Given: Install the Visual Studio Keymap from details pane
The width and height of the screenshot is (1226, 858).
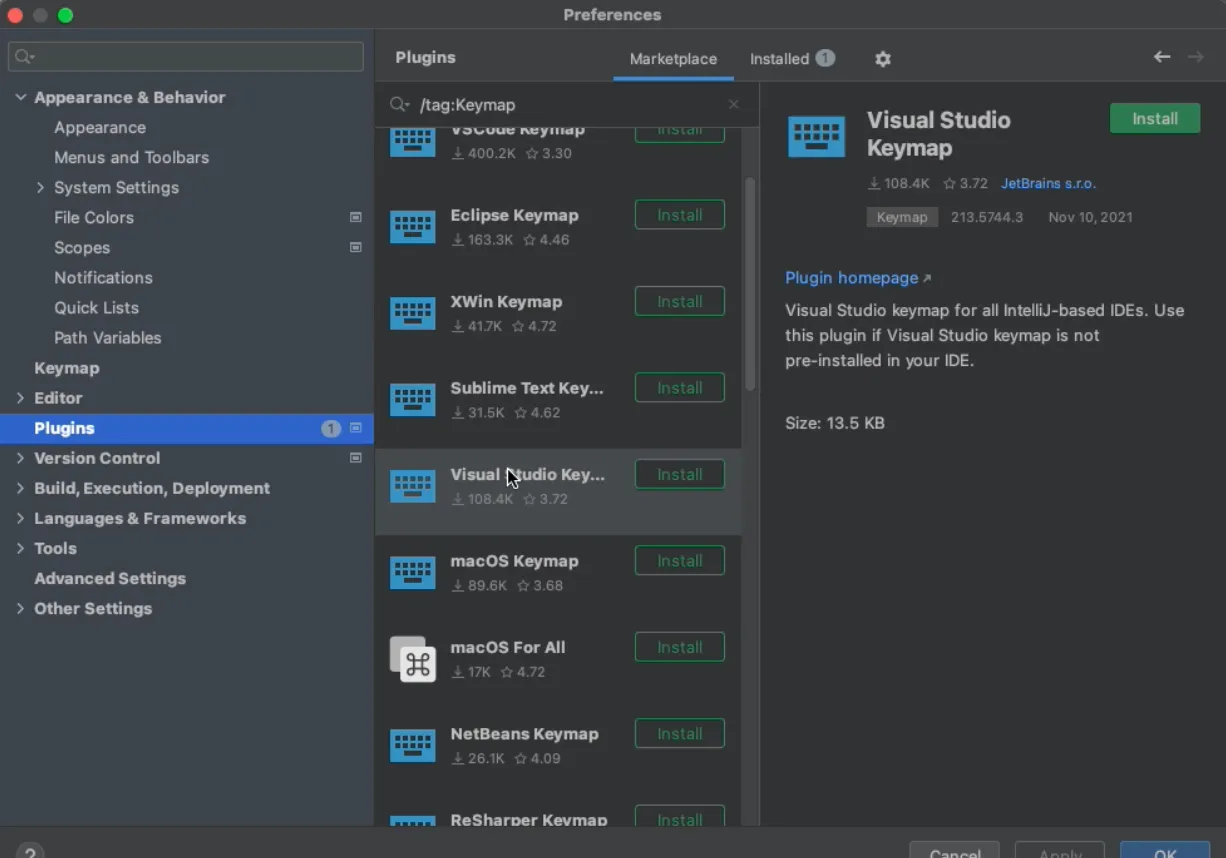Looking at the screenshot, I should (1155, 118).
